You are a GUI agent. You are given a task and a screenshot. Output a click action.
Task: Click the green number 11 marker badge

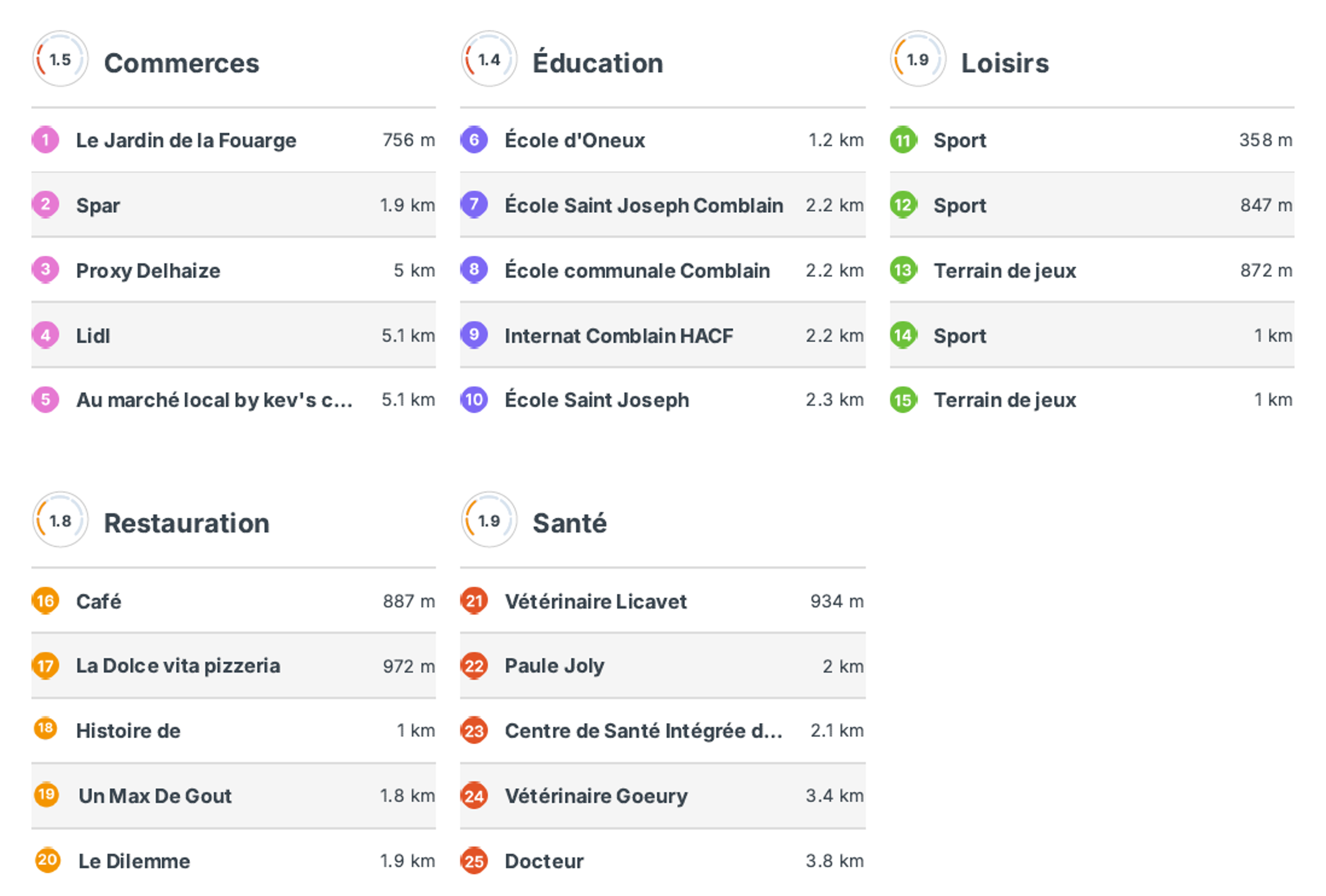click(903, 140)
